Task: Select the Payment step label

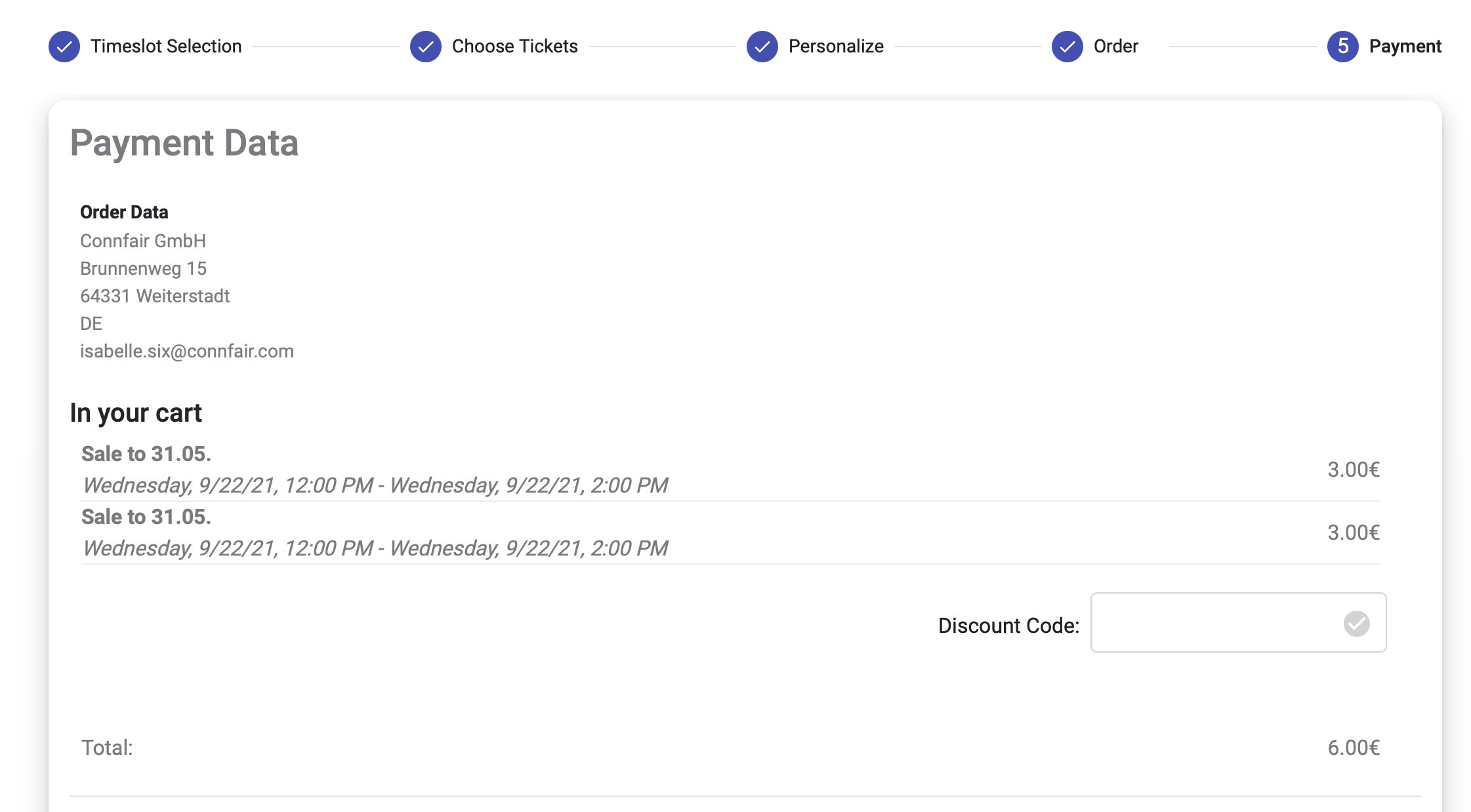Action: point(1405,47)
